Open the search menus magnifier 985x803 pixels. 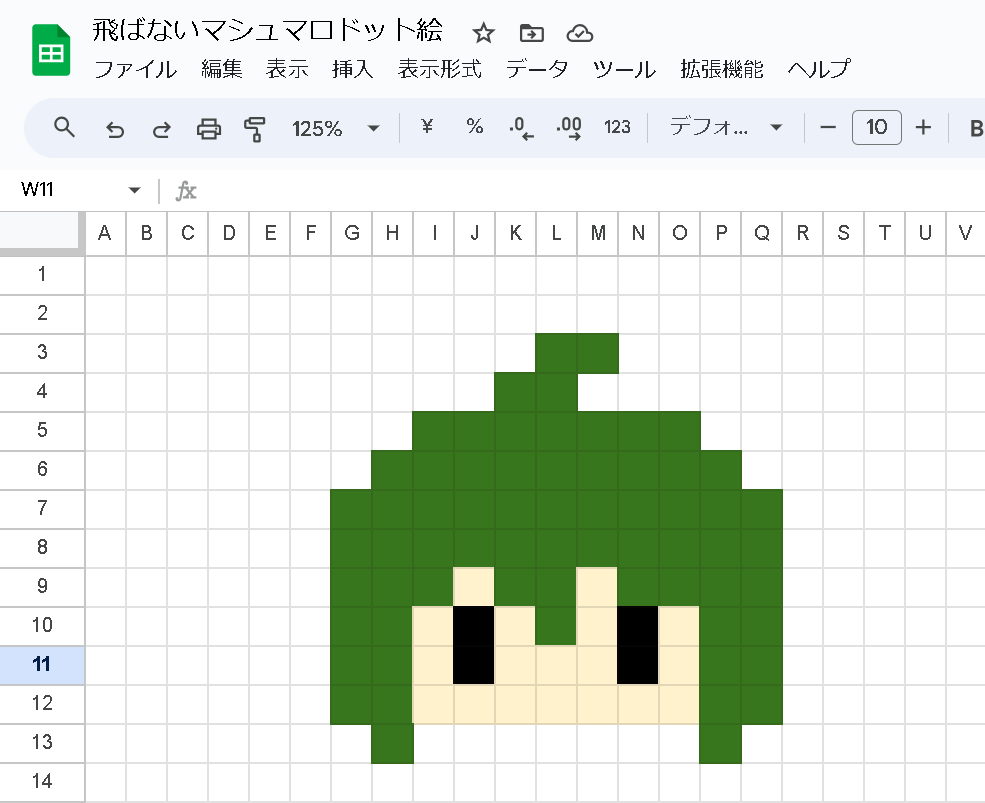pos(64,128)
